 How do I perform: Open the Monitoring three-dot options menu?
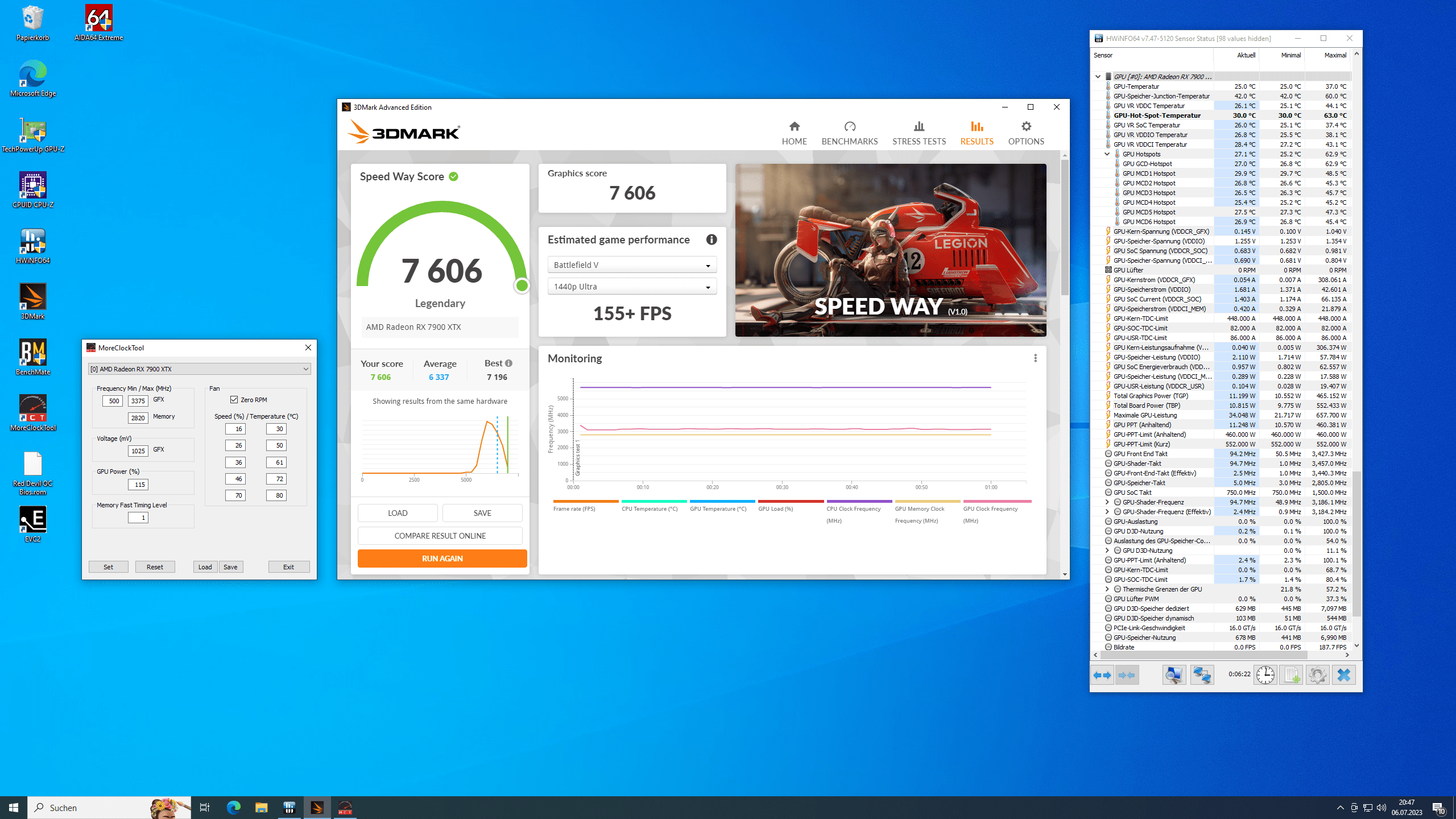point(1035,358)
